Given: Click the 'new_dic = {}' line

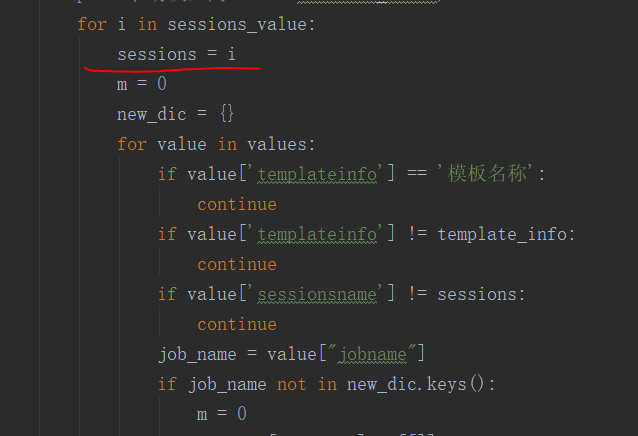Looking at the screenshot, I should click(x=175, y=114).
